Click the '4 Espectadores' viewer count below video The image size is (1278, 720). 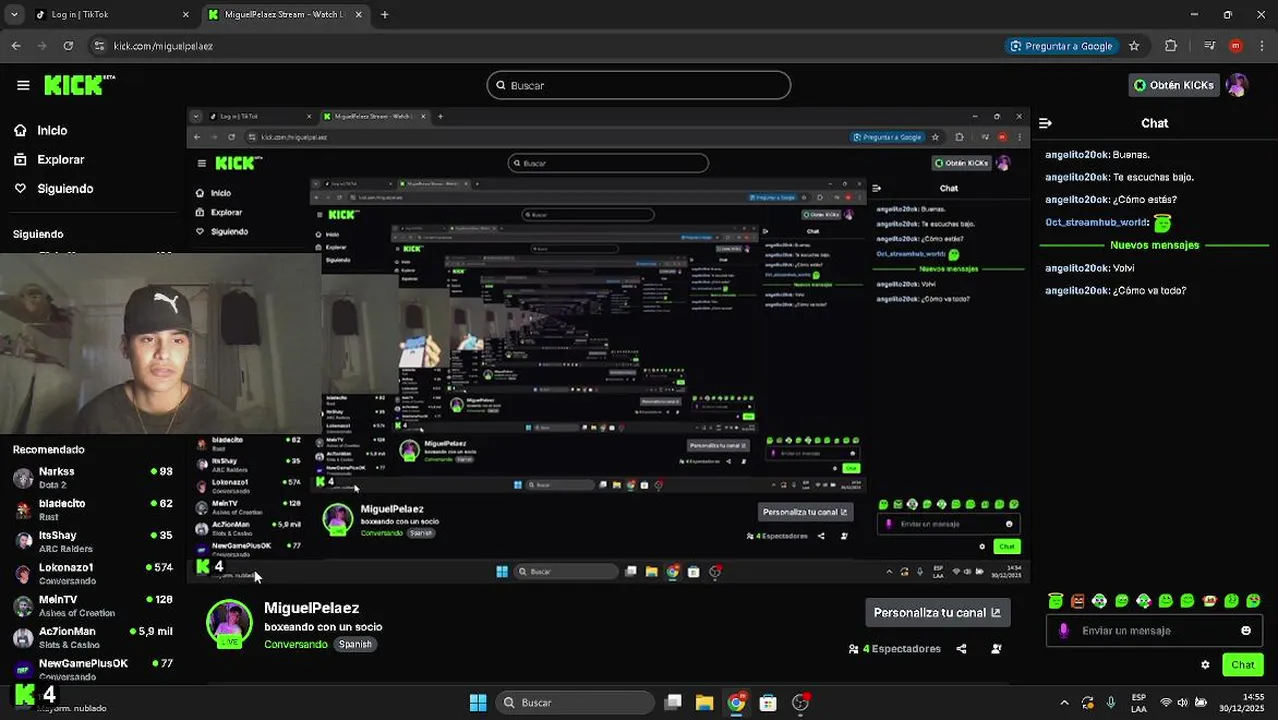pyautogui.click(x=895, y=649)
